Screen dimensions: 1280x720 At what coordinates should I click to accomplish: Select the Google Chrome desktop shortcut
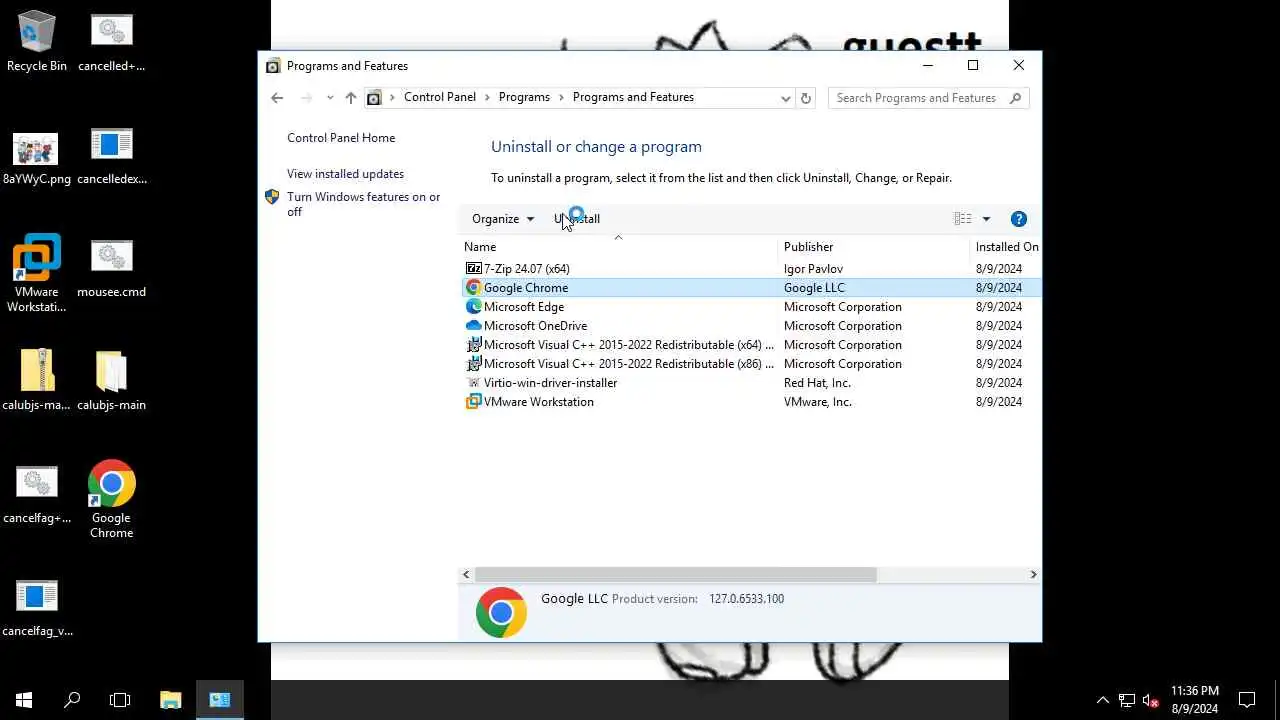pyautogui.click(x=111, y=499)
